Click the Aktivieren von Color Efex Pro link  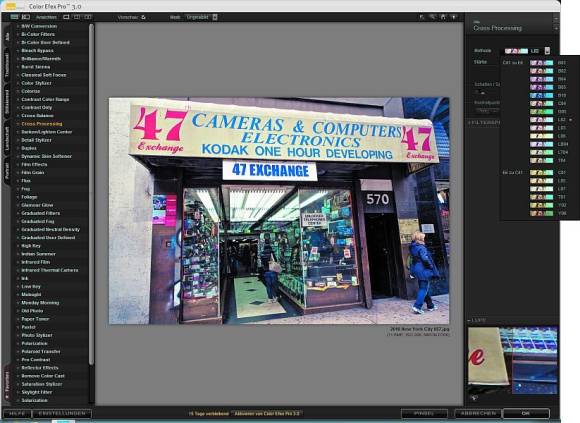(267, 413)
